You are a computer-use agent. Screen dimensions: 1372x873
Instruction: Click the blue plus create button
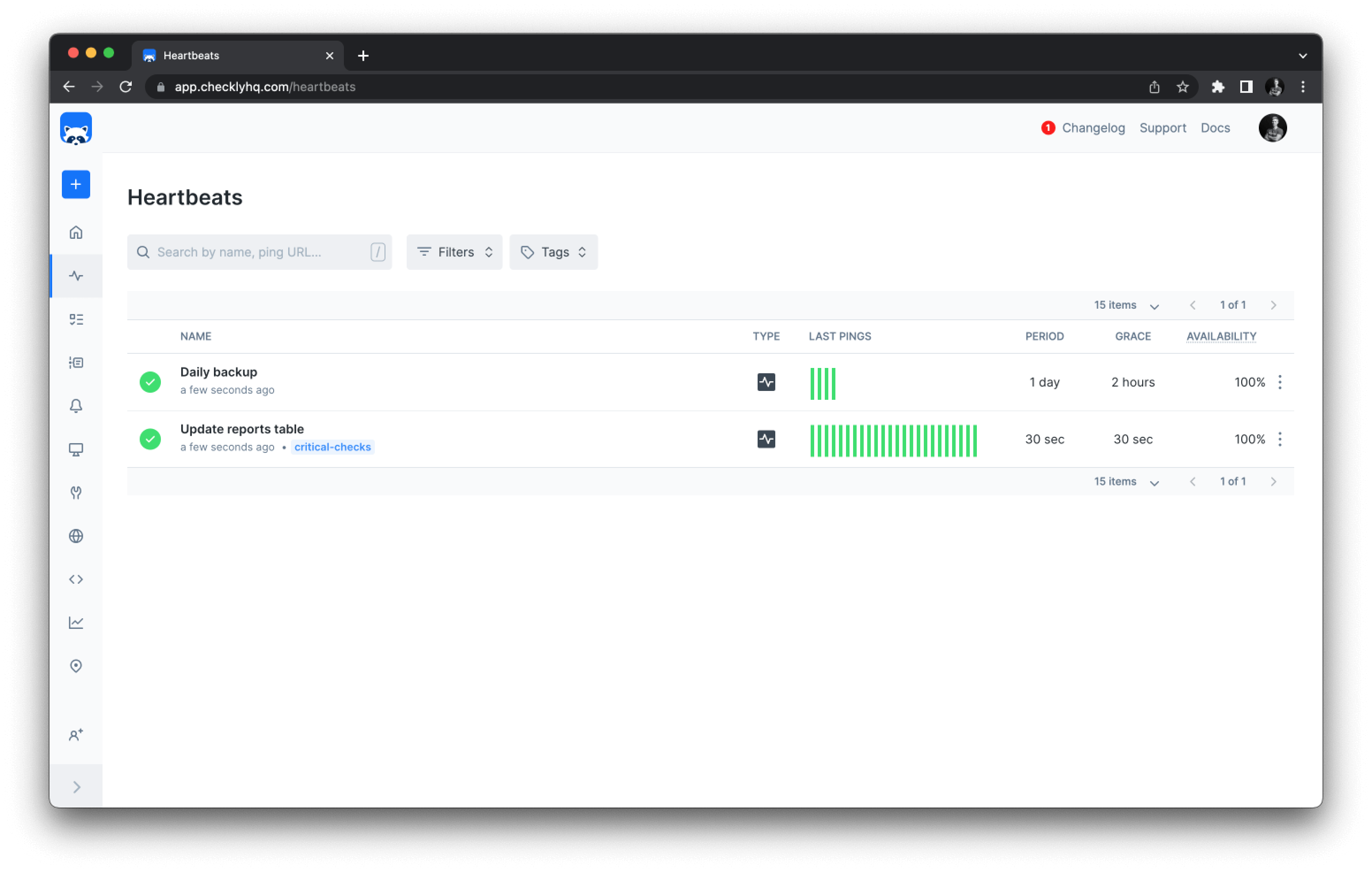pos(76,184)
